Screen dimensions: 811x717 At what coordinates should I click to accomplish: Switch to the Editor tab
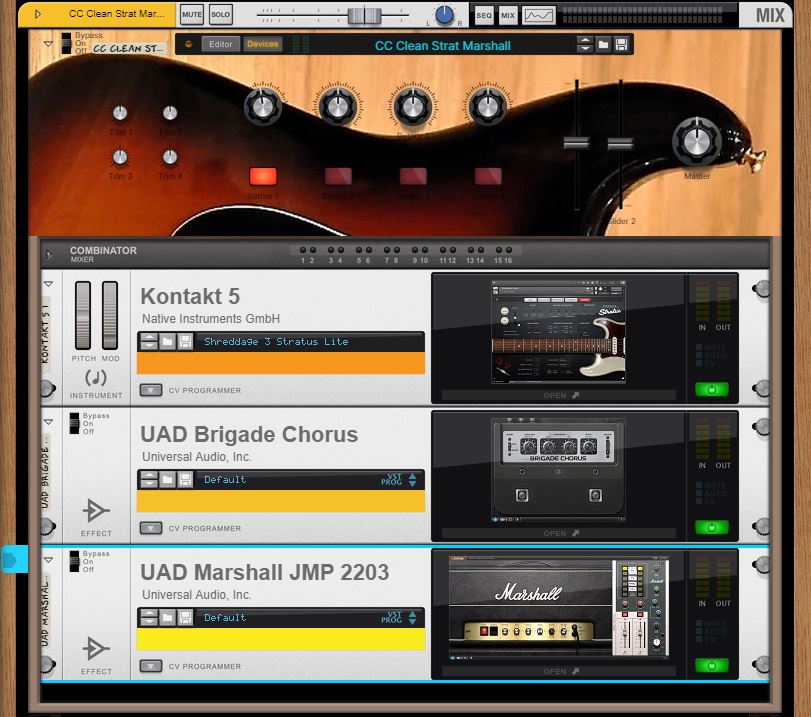pyautogui.click(x=220, y=43)
